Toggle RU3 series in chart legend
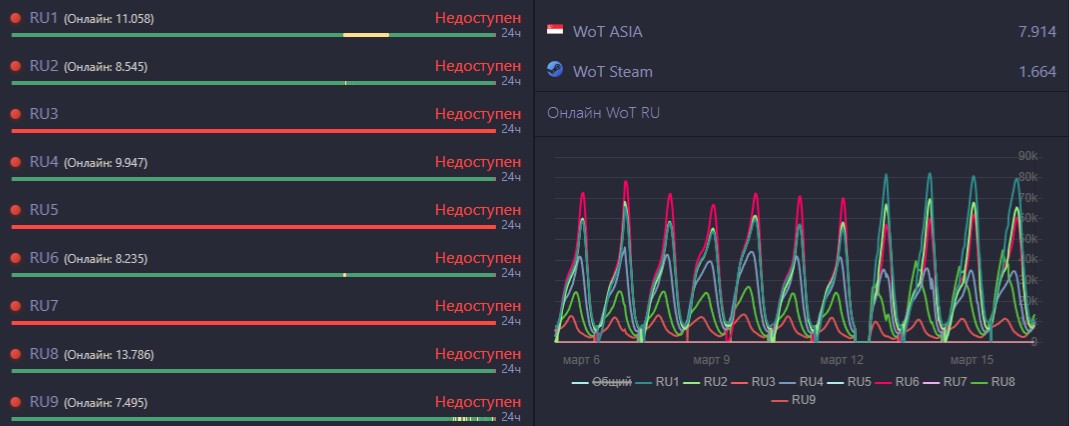The image size is (1069, 426). tap(753, 382)
